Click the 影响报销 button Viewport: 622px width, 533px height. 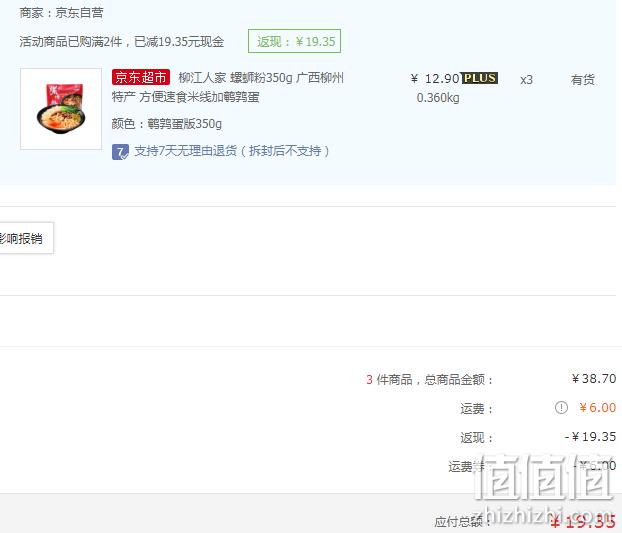click(24, 238)
